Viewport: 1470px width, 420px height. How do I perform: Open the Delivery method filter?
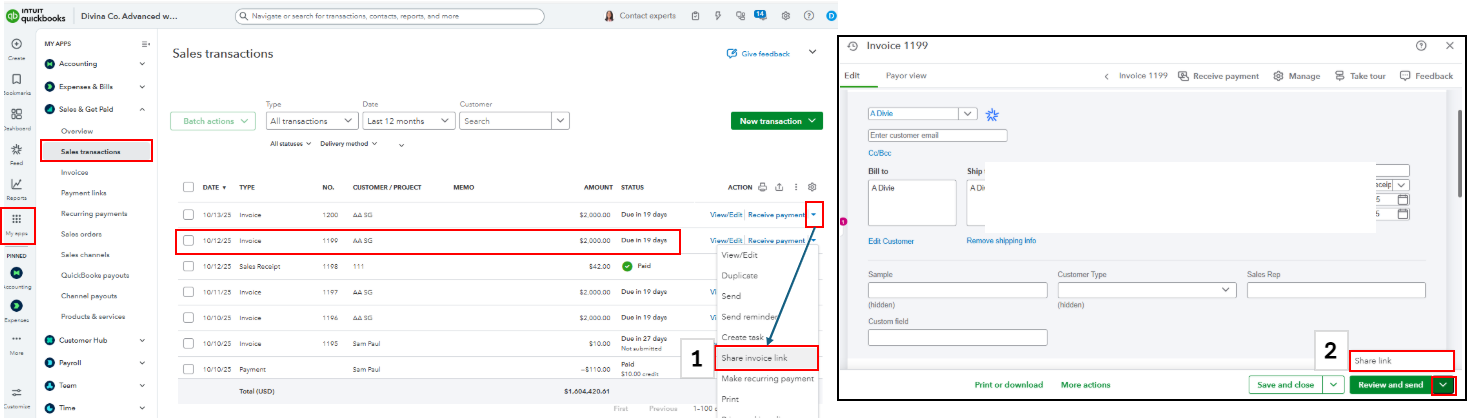[349, 144]
